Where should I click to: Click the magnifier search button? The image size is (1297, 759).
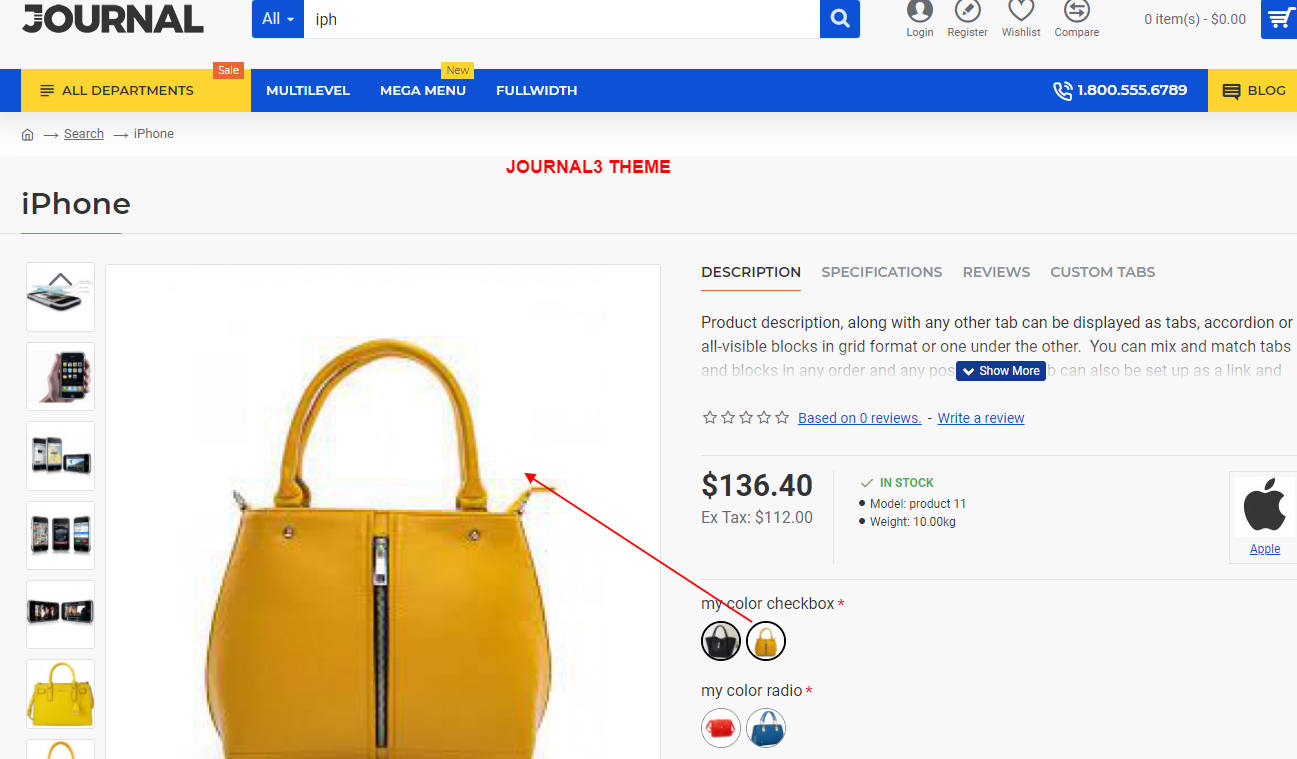click(840, 19)
